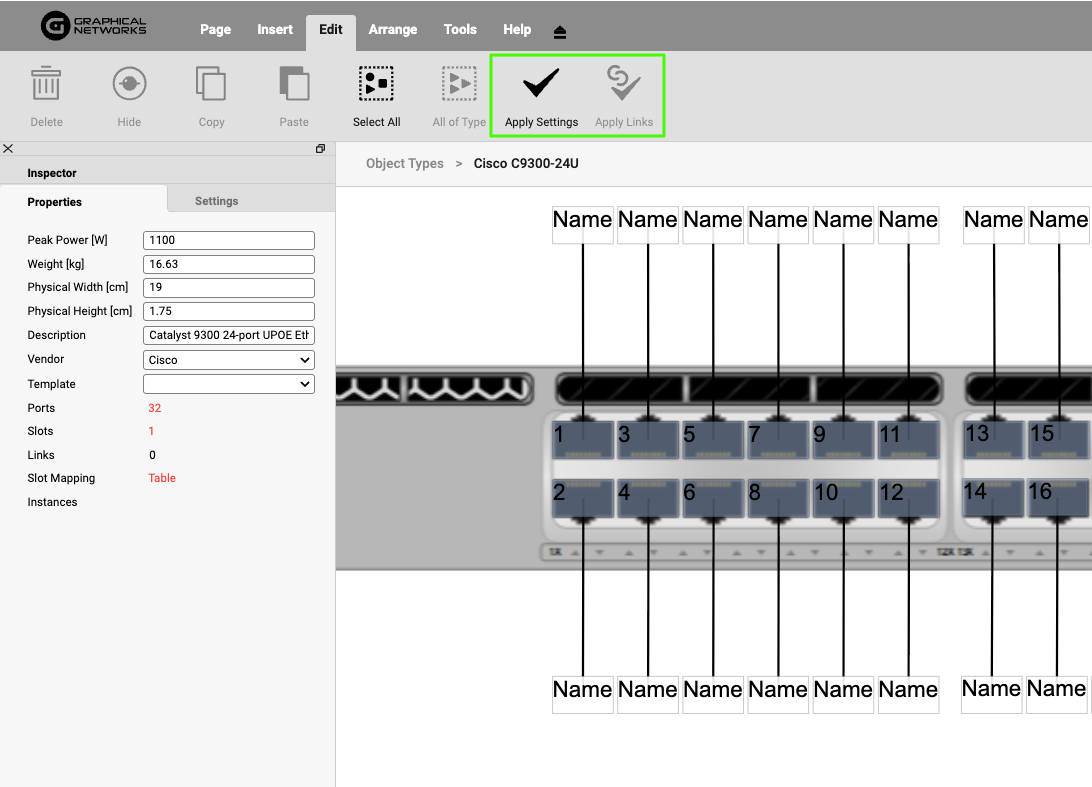The height and width of the screenshot is (787, 1092).
Task: Click the Apply Settings checkmark icon
Action: (x=541, y=84)
